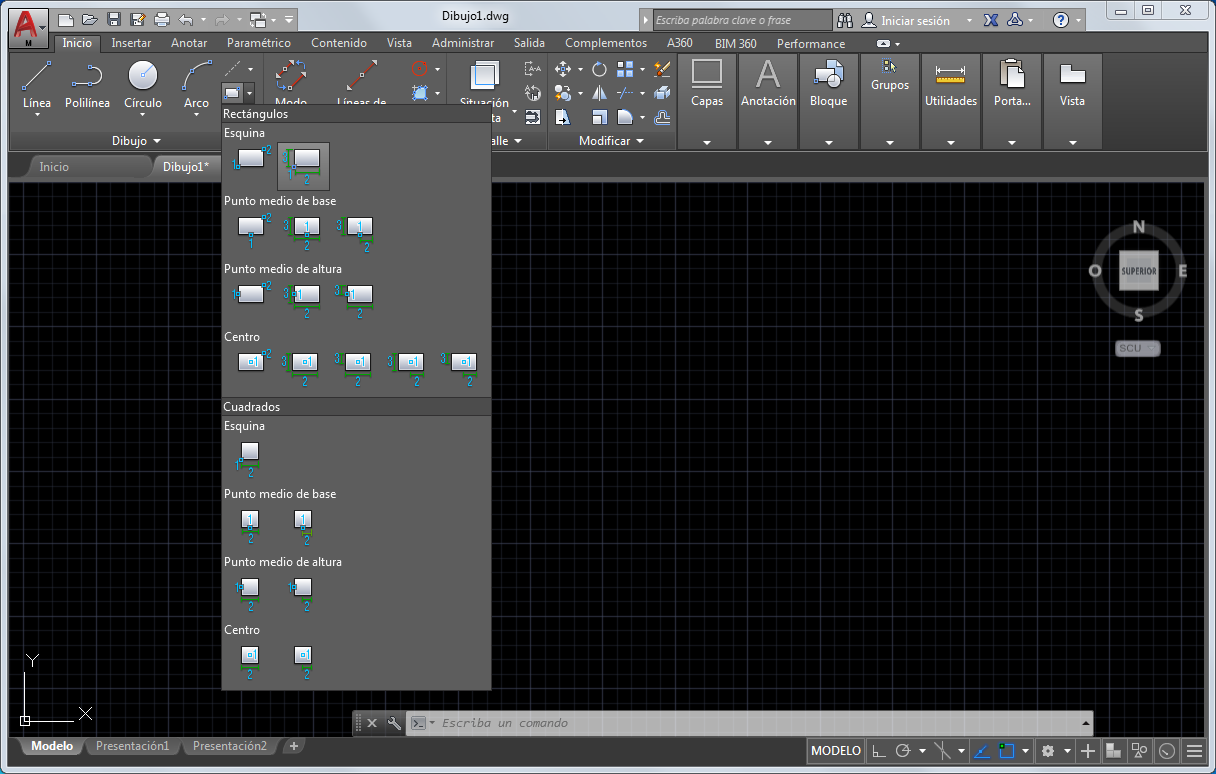Pick first rectangle option under Centro
This screenshot has height=774, width=1216.
click(x=251, y=362)
